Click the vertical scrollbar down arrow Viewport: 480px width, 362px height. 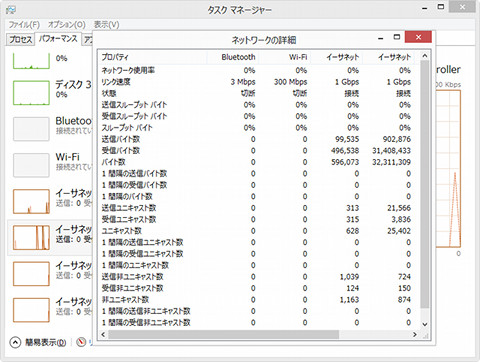[424, 324]
